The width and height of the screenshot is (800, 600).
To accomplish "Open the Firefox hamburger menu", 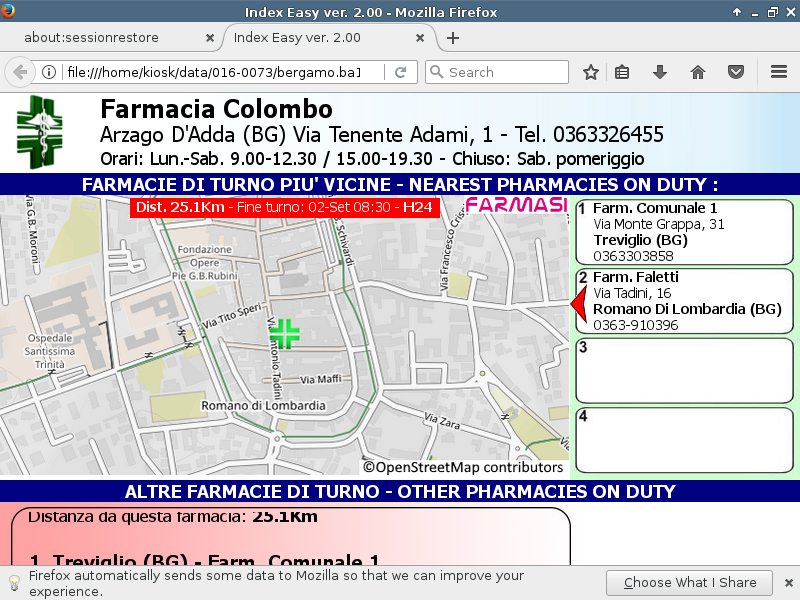I will (779, 72).
